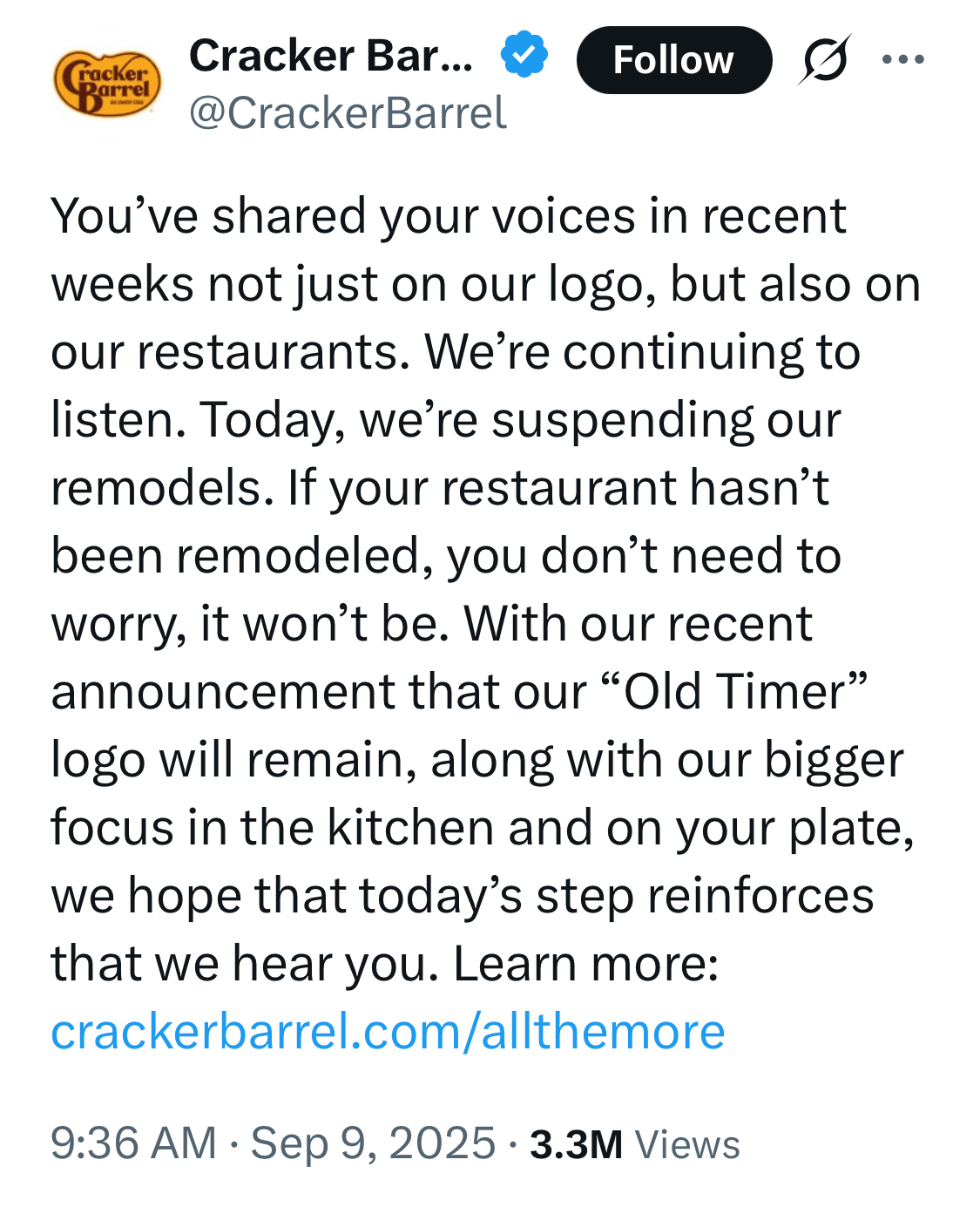980x1207 pixels.
Task: Click the line "focus in the kitchen and on your plate"
Action: [x=481, y=828]
